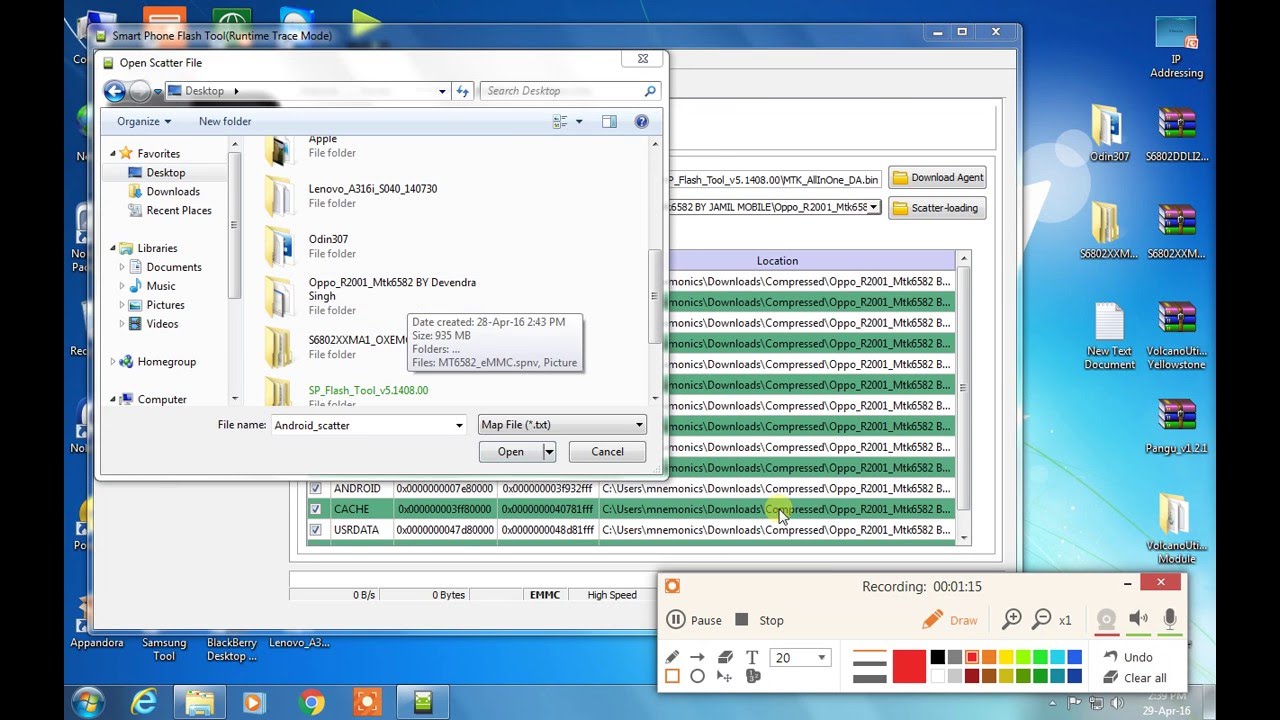
Task: Zoom in with the magnifier plus
Action: point(1012,619)
